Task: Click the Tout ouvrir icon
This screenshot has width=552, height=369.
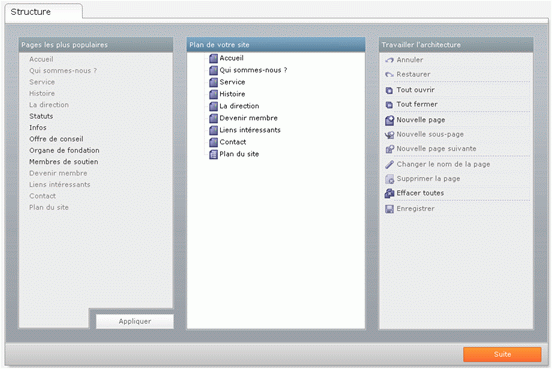Action: (389, 90)
